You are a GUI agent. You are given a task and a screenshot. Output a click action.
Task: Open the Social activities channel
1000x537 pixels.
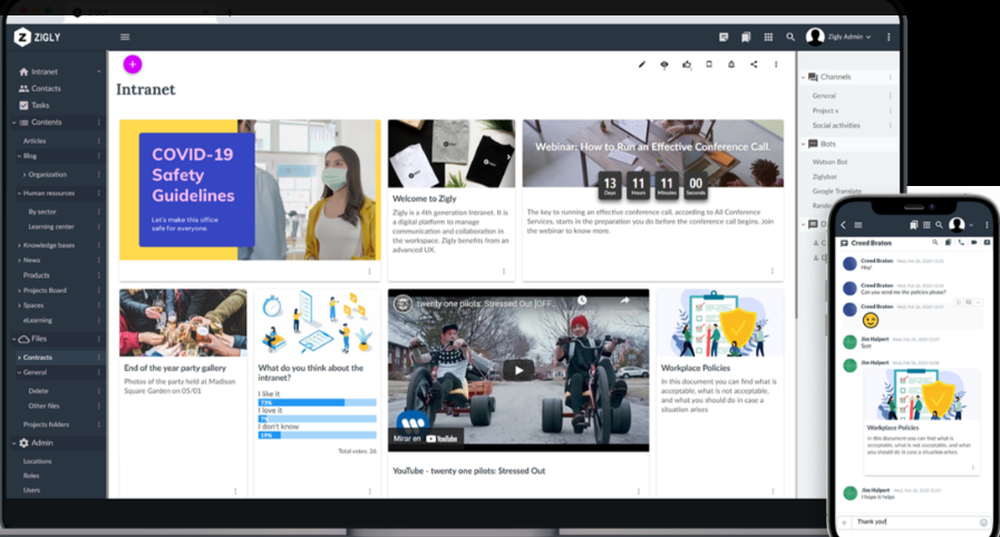(x=836, y=126)
